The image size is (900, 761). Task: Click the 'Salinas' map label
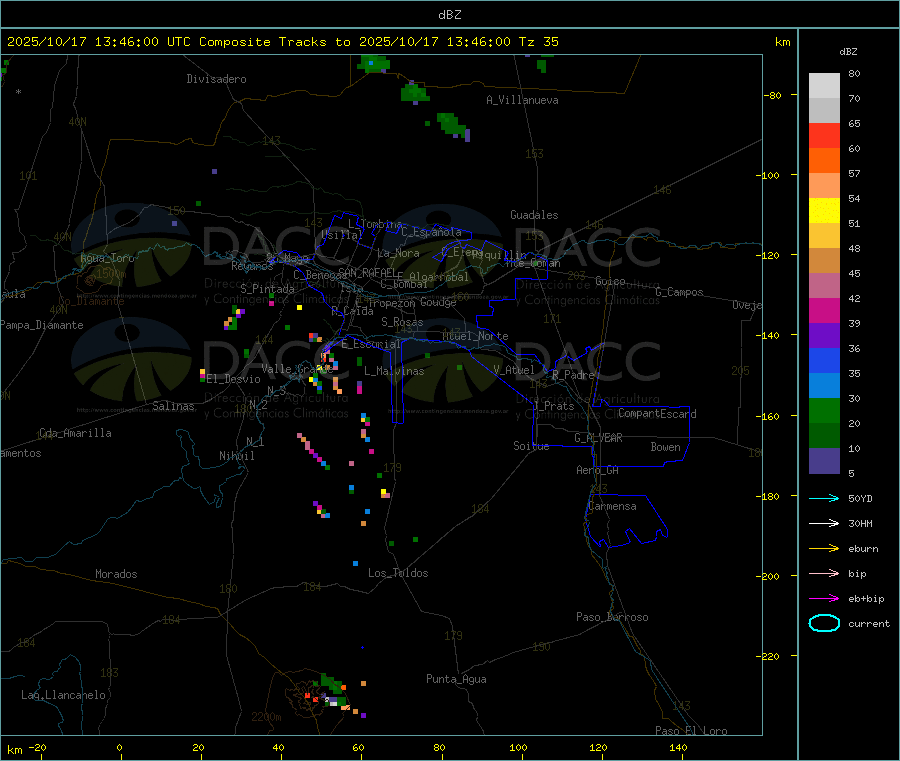point(173,406)
